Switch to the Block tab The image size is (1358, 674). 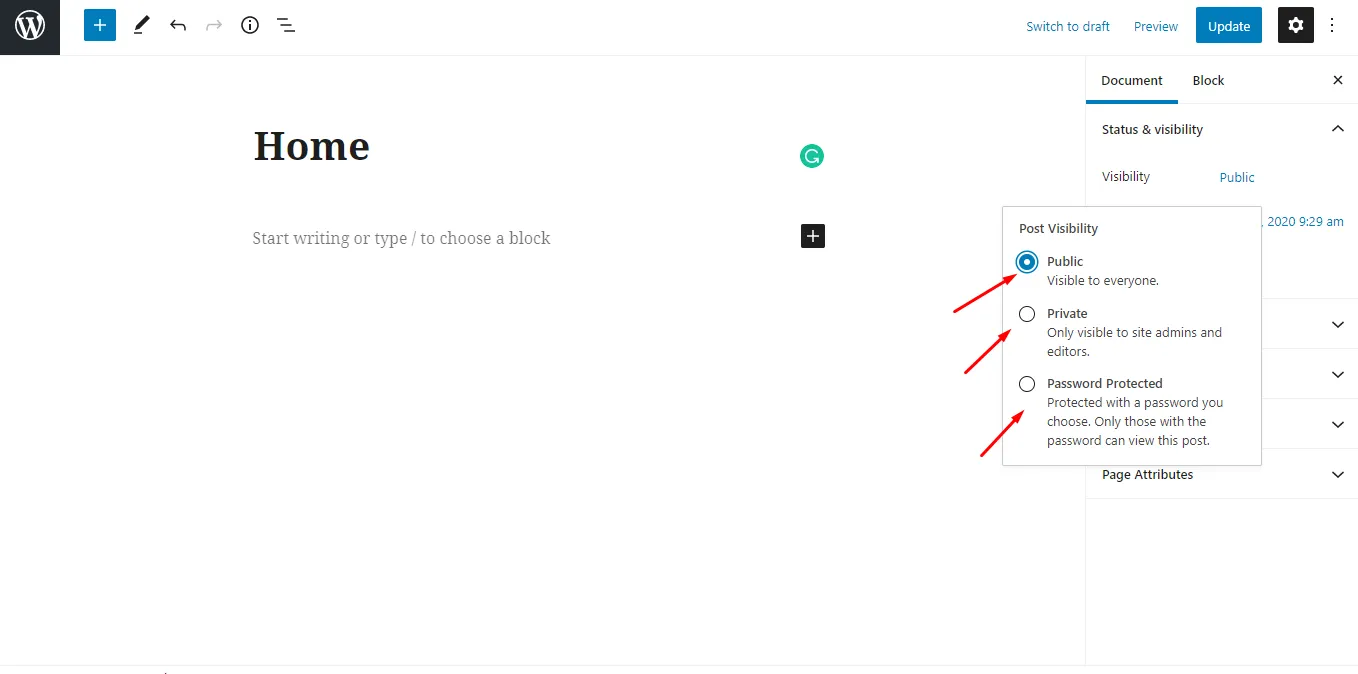click(x=1208, y=80)
